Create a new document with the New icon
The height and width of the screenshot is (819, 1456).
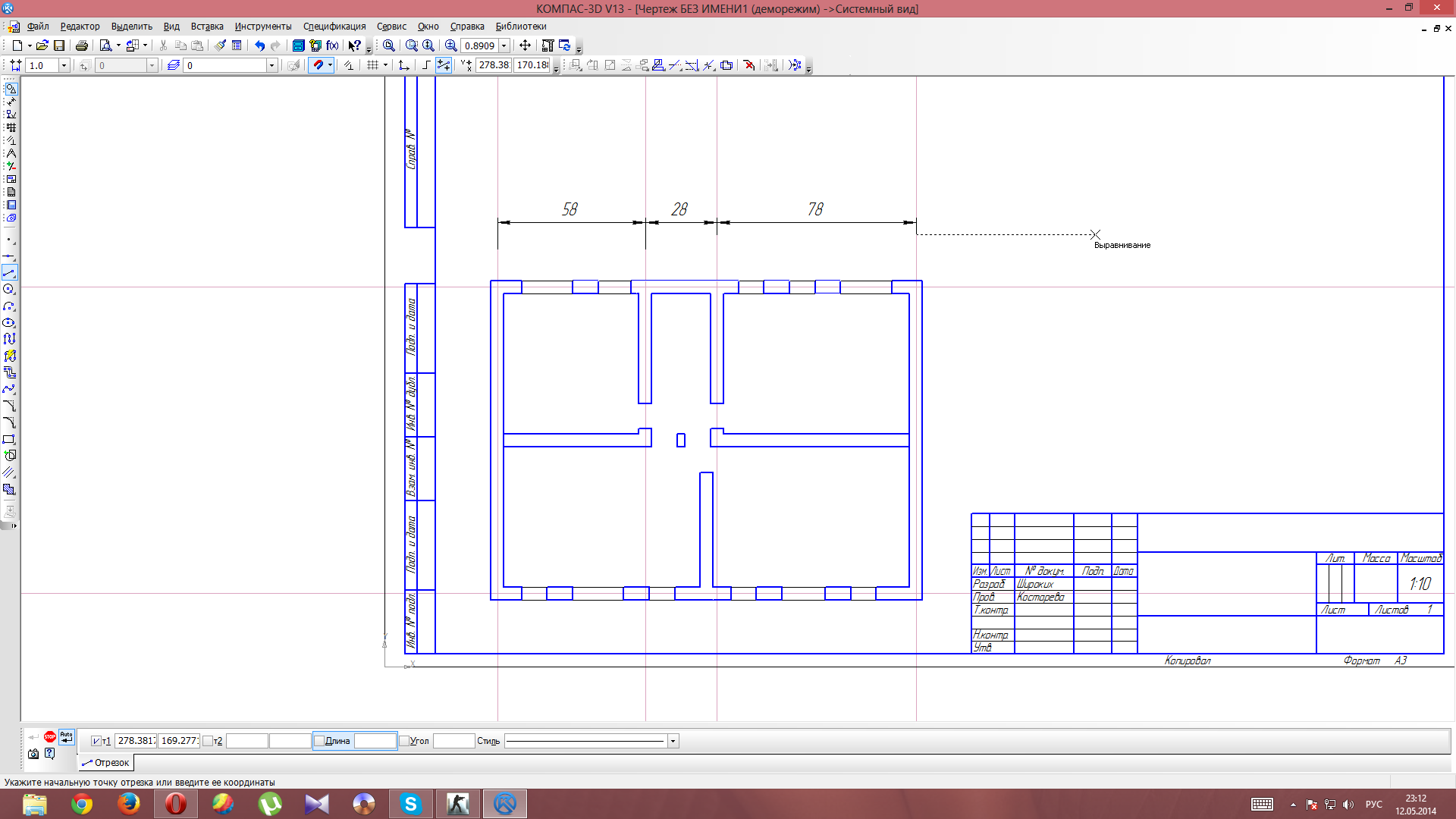(x=17, y=45)
